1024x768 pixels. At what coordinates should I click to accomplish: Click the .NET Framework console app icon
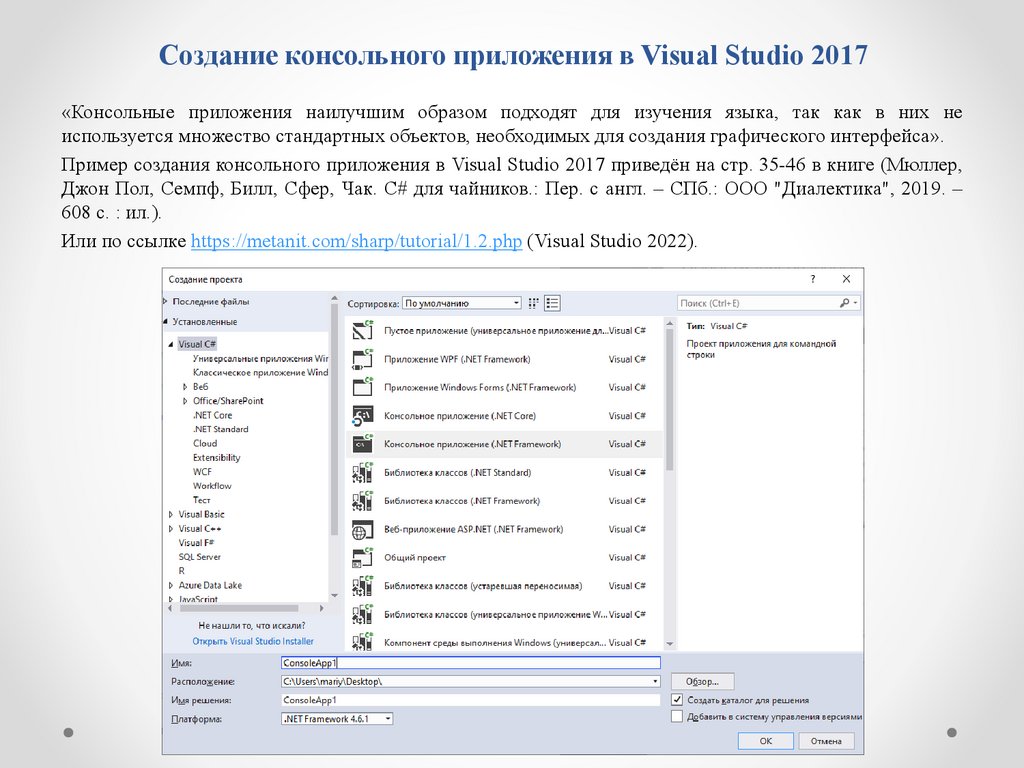pyautogui.click(x=363, y=443)
